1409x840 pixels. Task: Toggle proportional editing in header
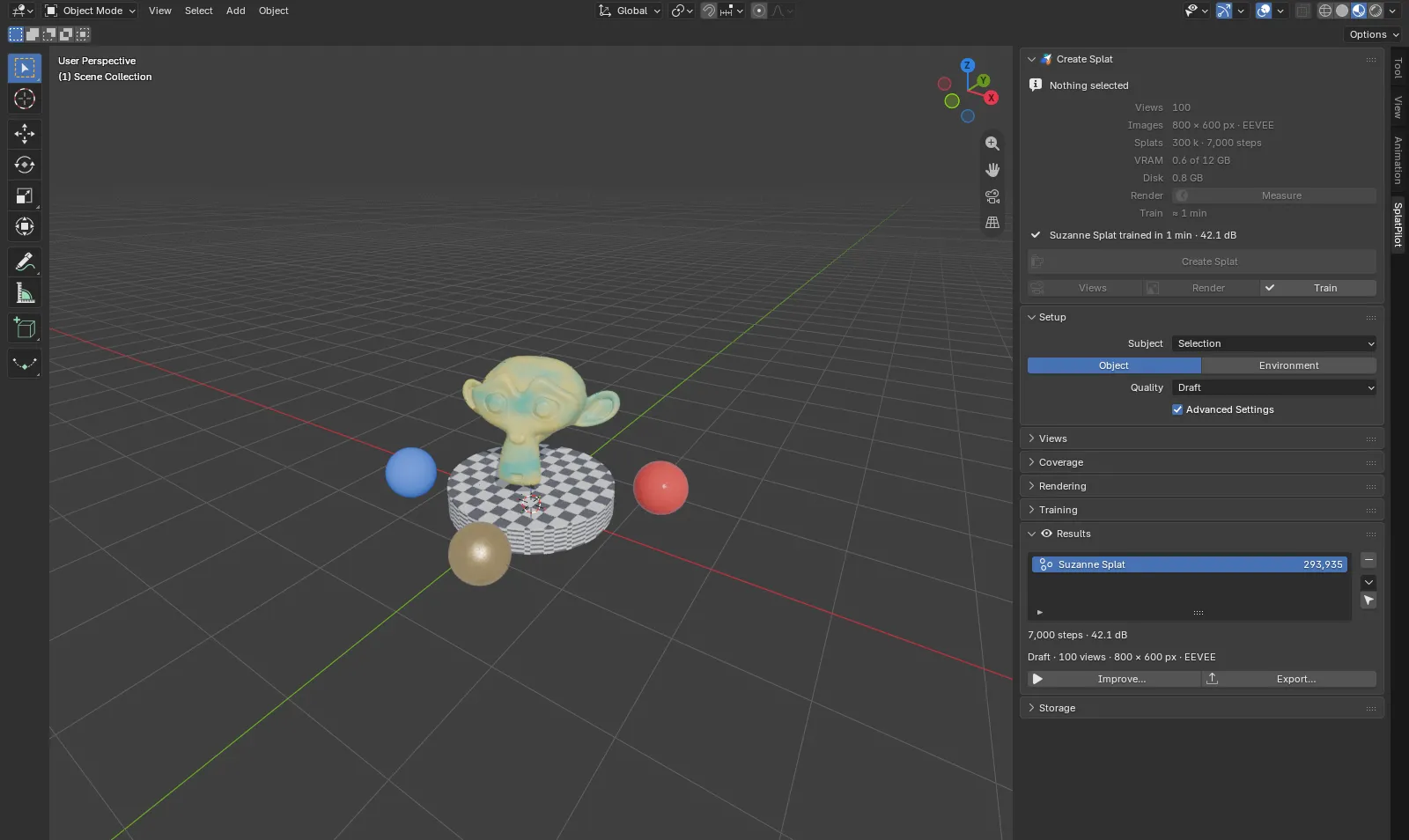(759, 11)
